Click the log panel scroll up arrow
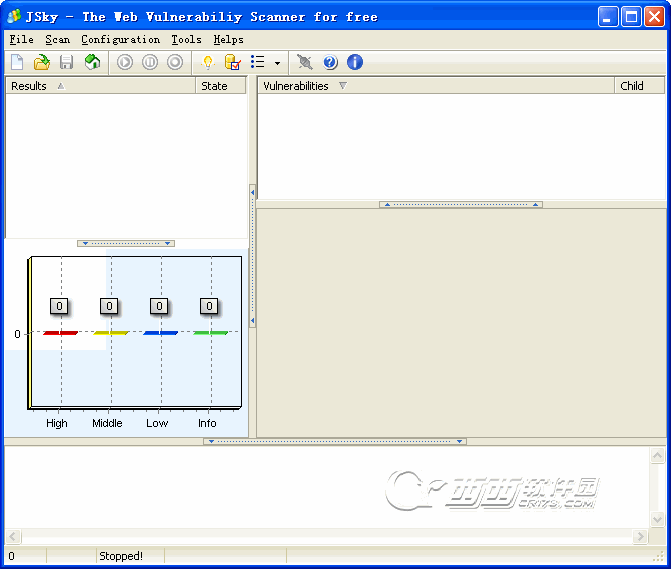671x569 pixels. (x=657, y=455)
